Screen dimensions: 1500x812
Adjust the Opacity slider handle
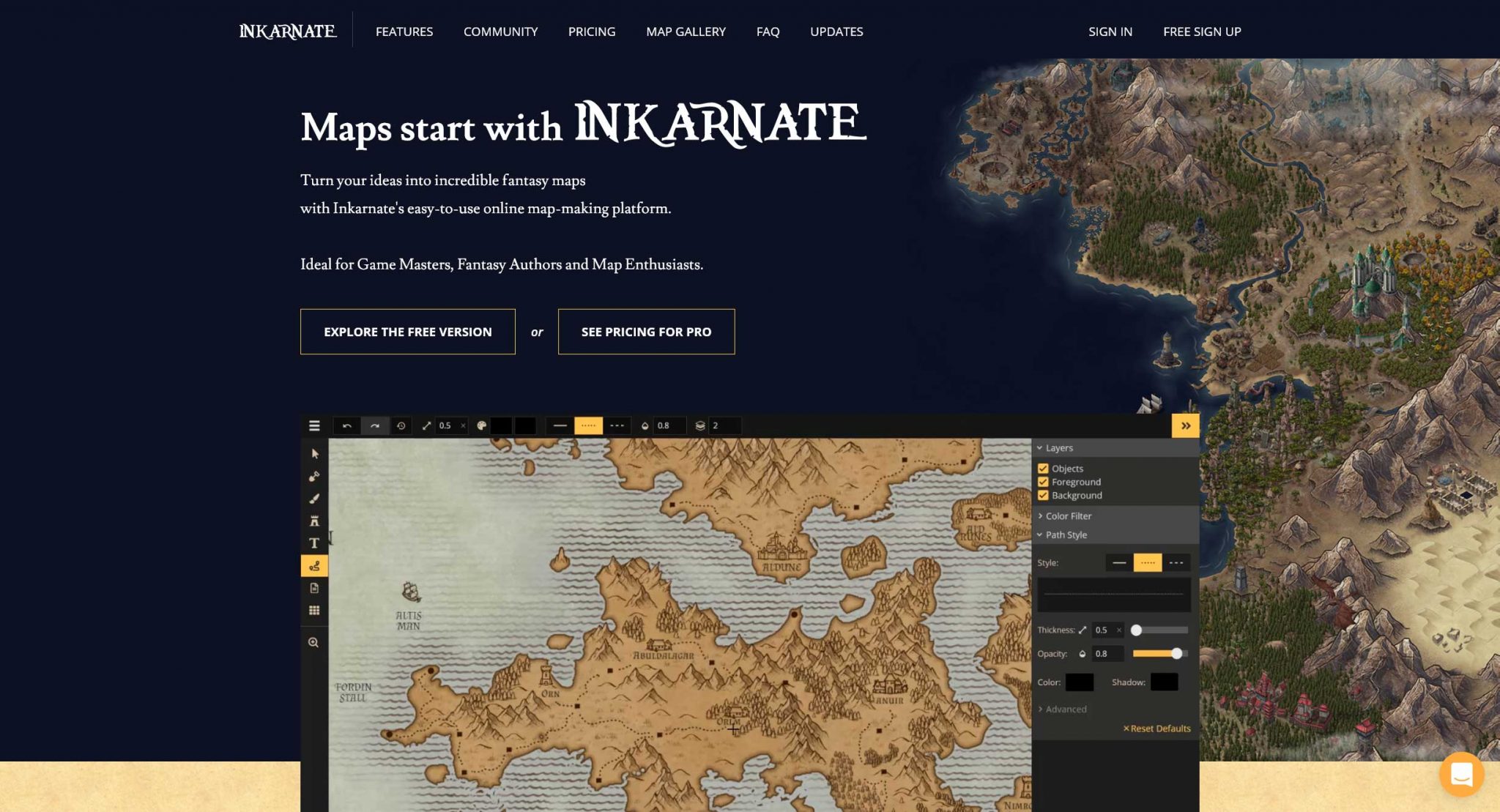1176,654
